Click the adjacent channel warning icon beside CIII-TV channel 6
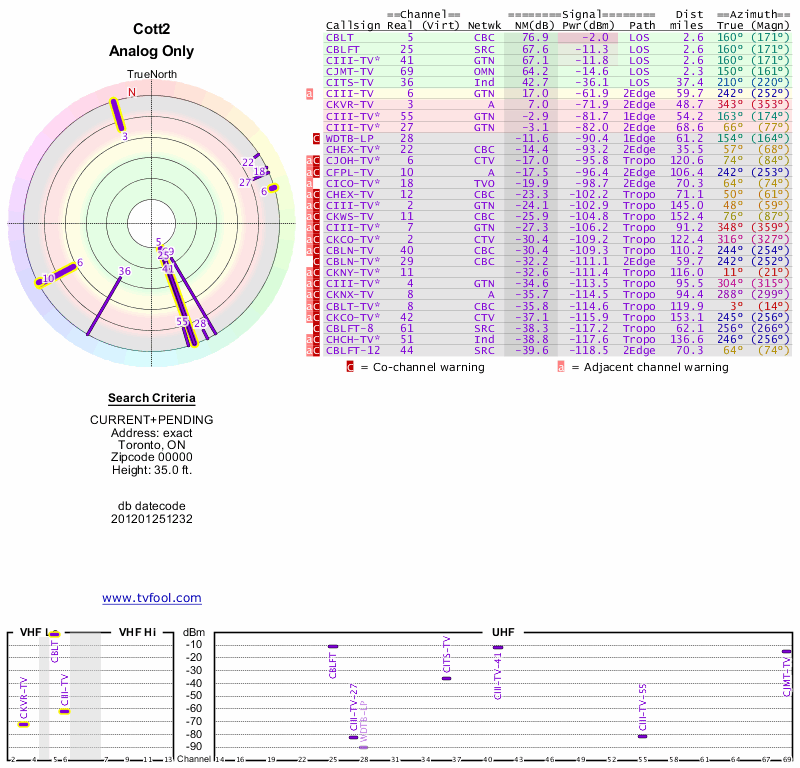Image resolution: width=800 pixels, height=768 pixels. (x=309, y=93)
